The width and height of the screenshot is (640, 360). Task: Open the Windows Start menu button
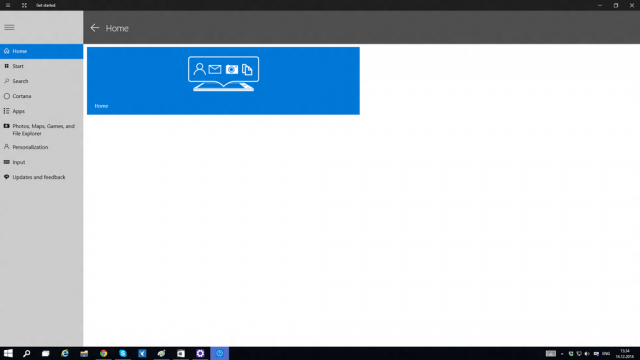coord(8,353)
